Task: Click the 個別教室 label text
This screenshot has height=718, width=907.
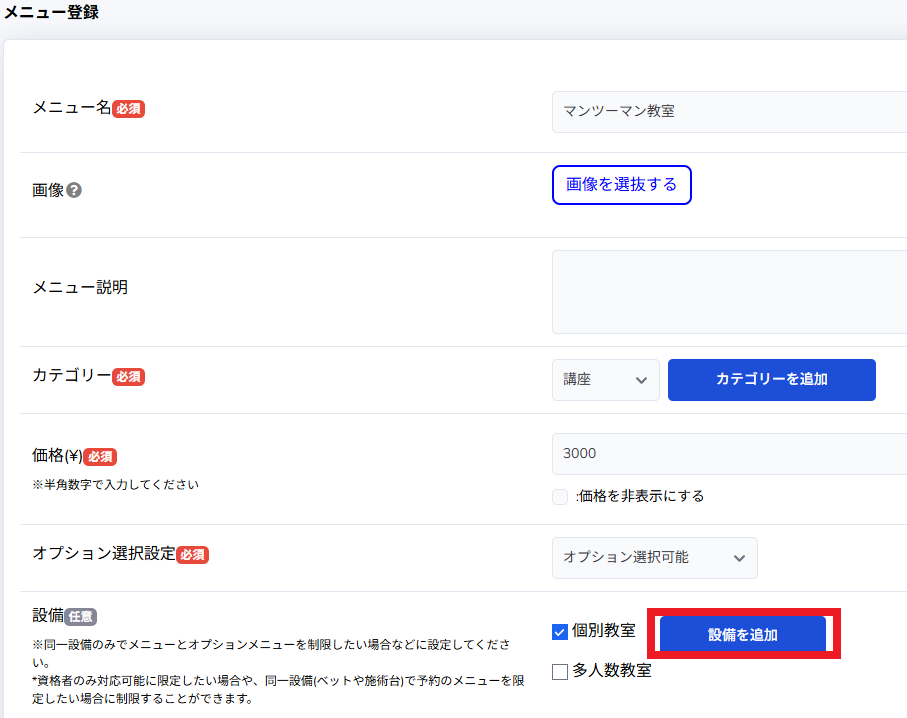Action: (x=604, y=631)
